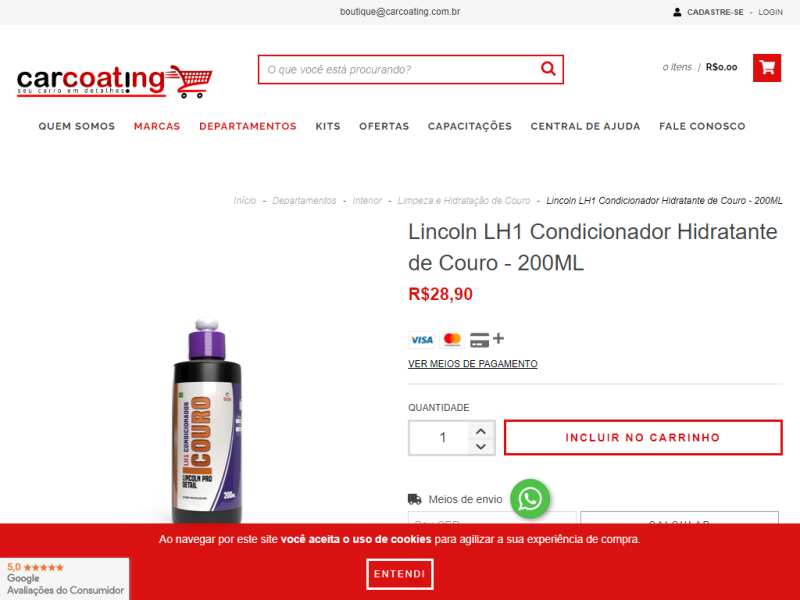Focus the product search field
The width and height of the screenshot is (800, 600).
398,69
